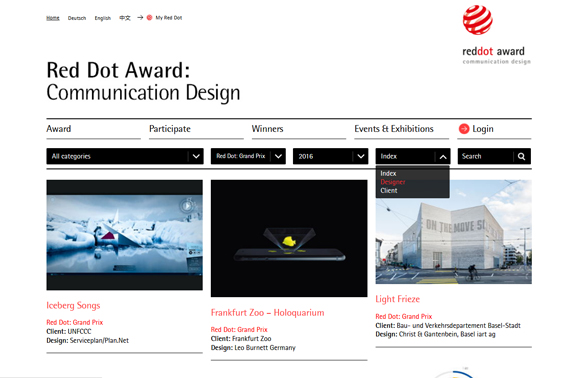Open the Participate menu
Screen dimensions: 567x378
click(170, 129)
